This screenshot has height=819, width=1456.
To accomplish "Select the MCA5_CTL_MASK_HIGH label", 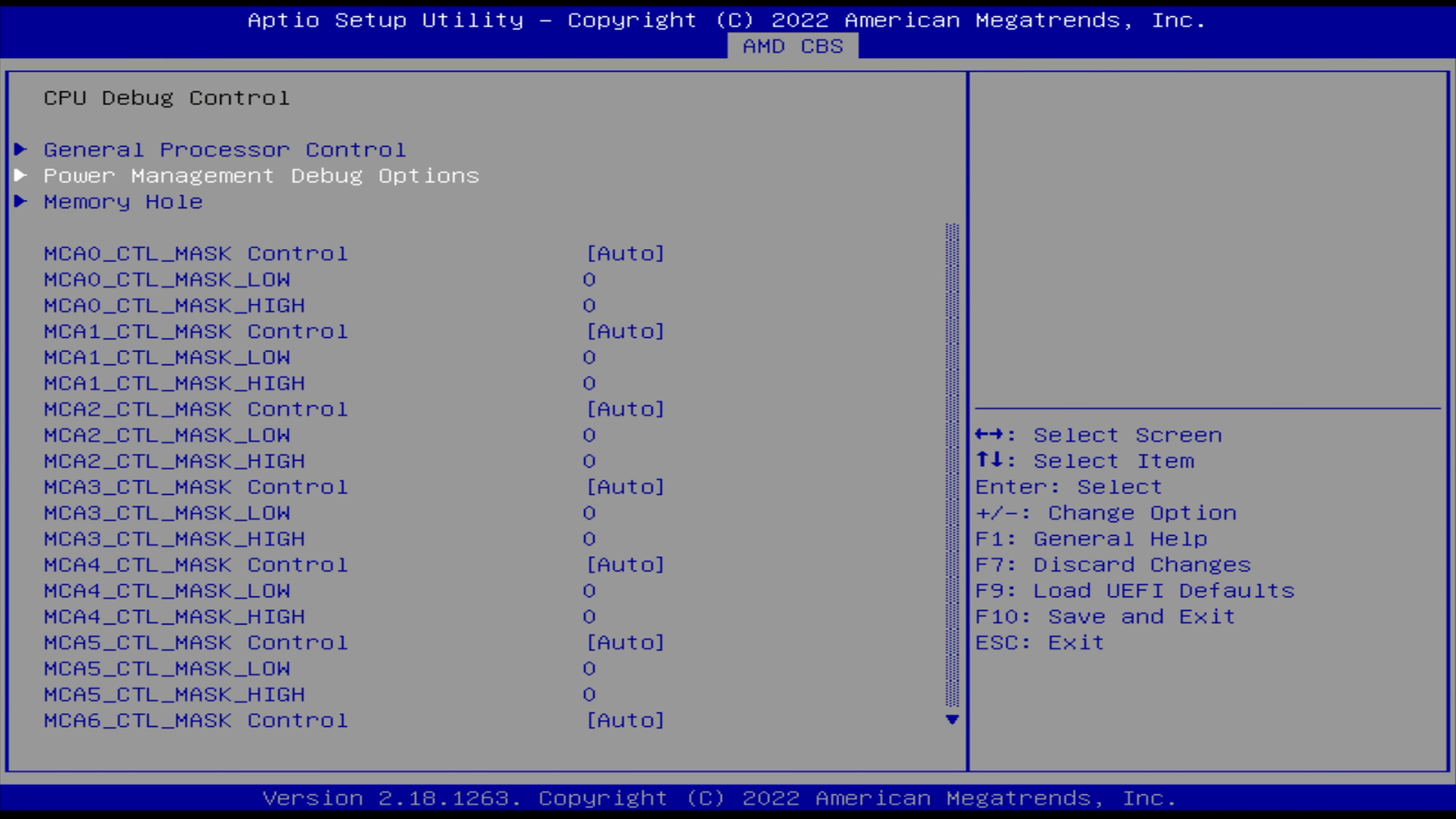I will click(x=175, y=695).
